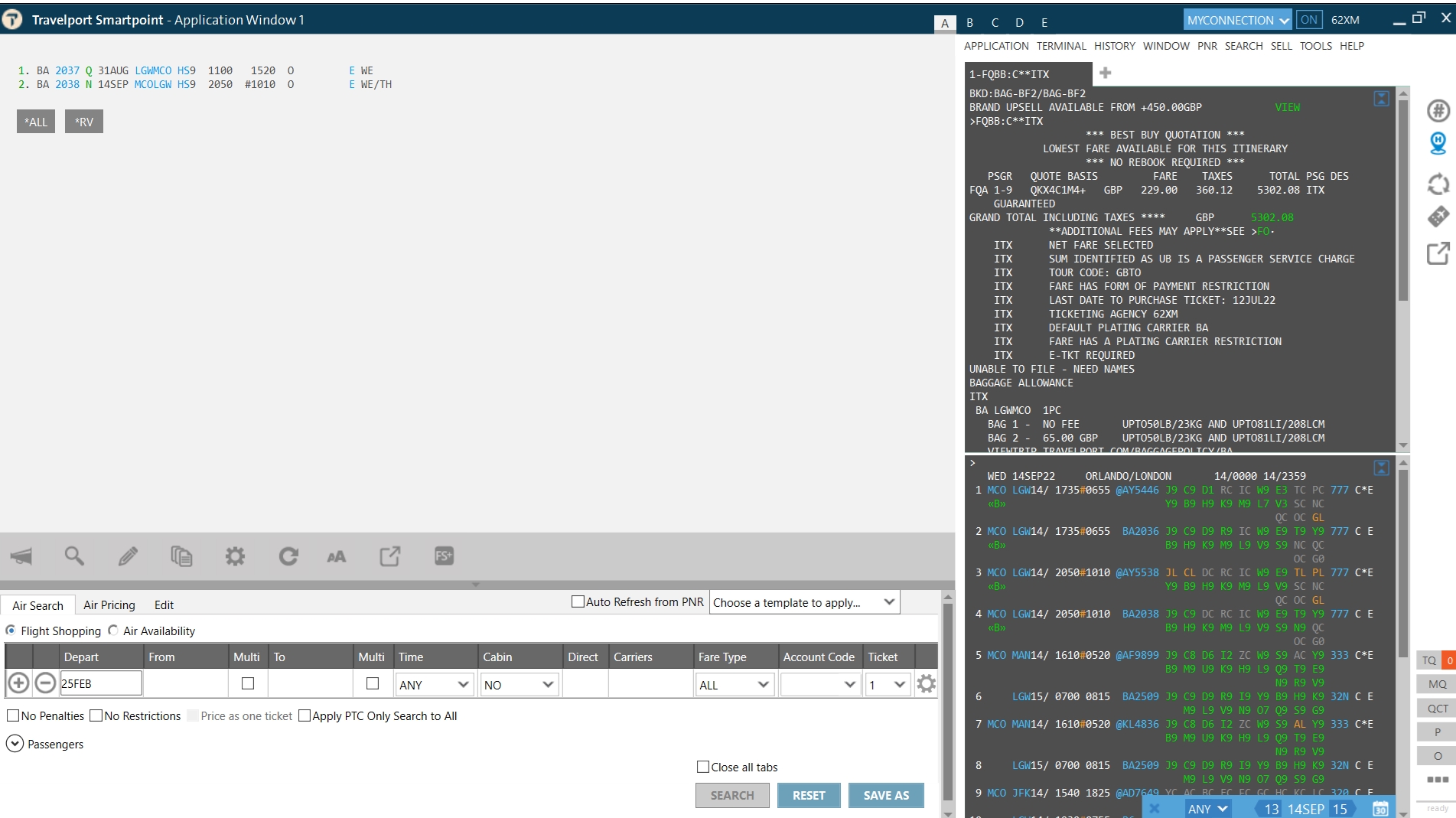Image resolution: width=1456 pixels, height=818 pixels.
Task: Click the FS+ icon in toolbar
Action: (x=444, y=556)
